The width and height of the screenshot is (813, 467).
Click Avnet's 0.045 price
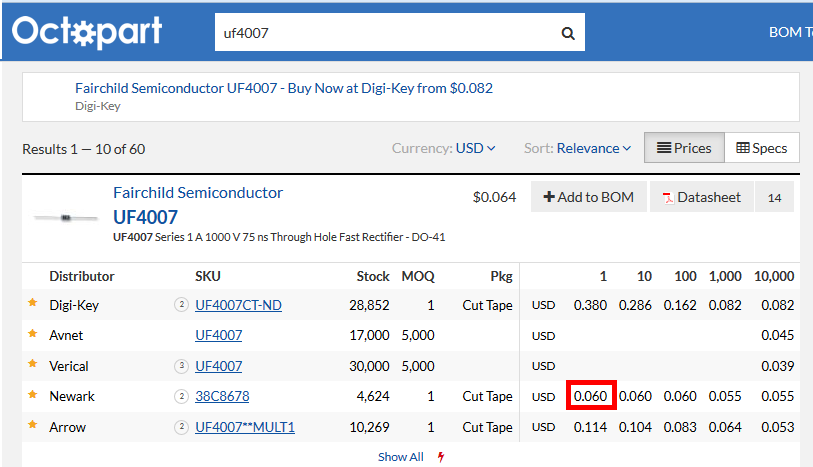point(777,335)
